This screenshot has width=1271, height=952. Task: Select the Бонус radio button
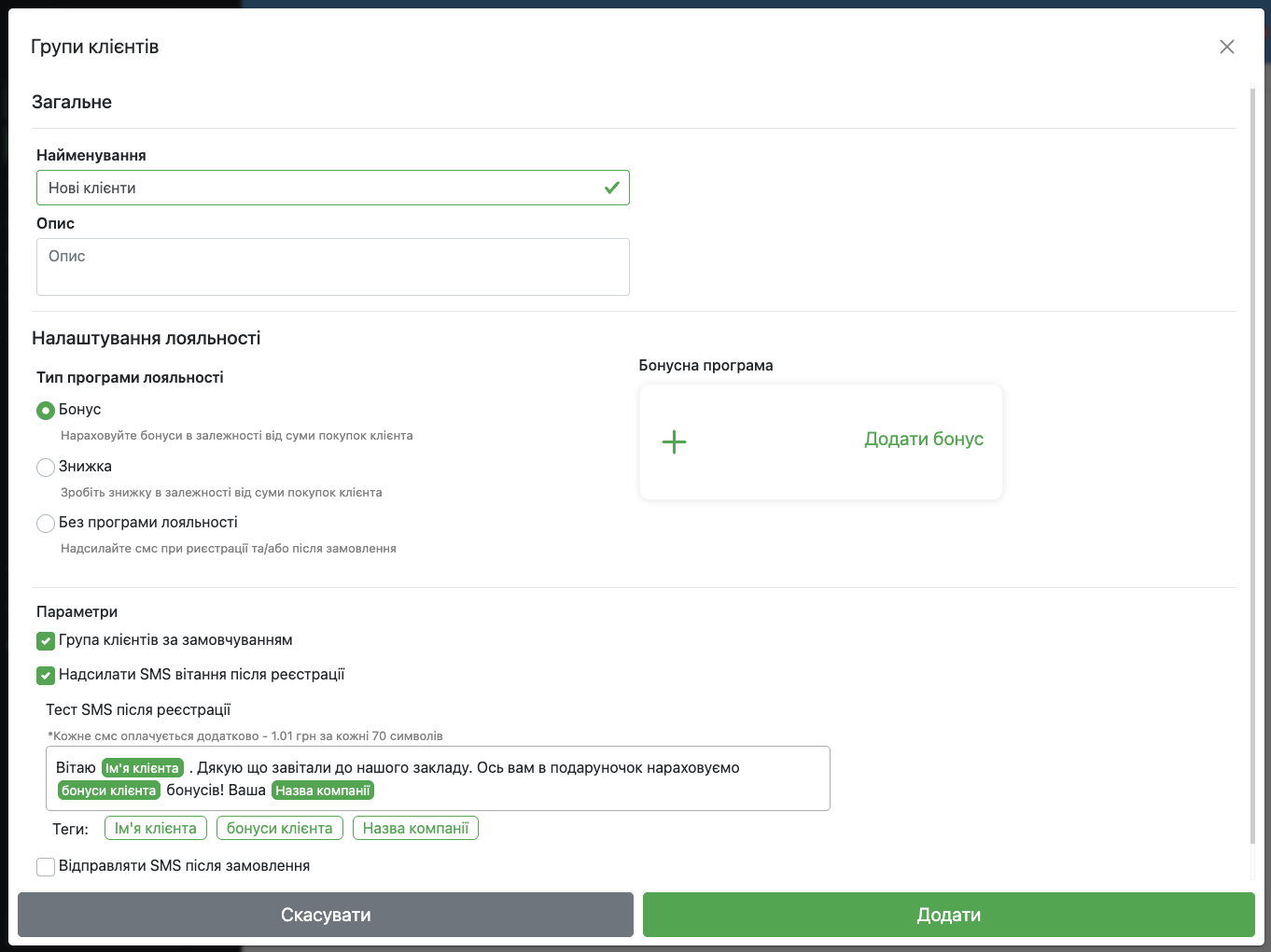point(46,411)
